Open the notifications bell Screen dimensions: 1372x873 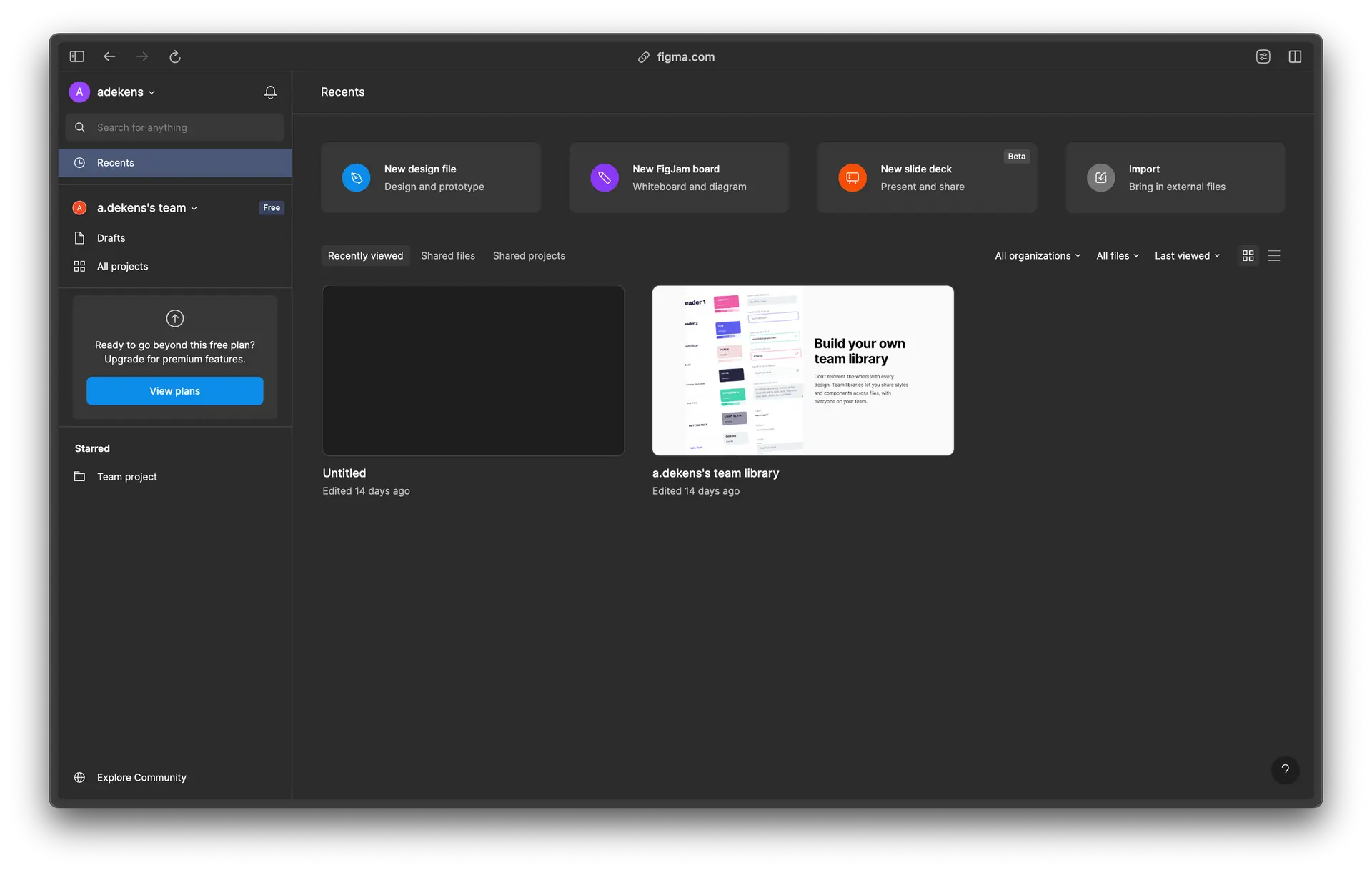coord(270,92)
